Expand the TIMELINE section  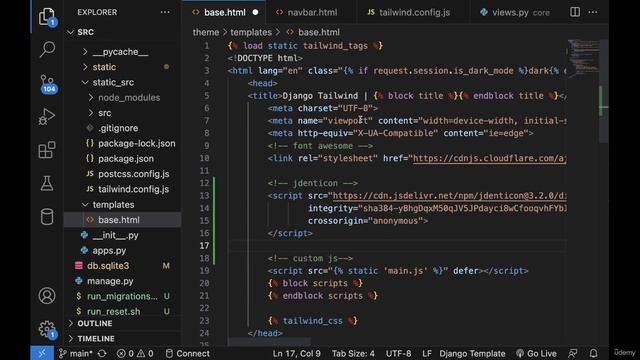(96, 339)
